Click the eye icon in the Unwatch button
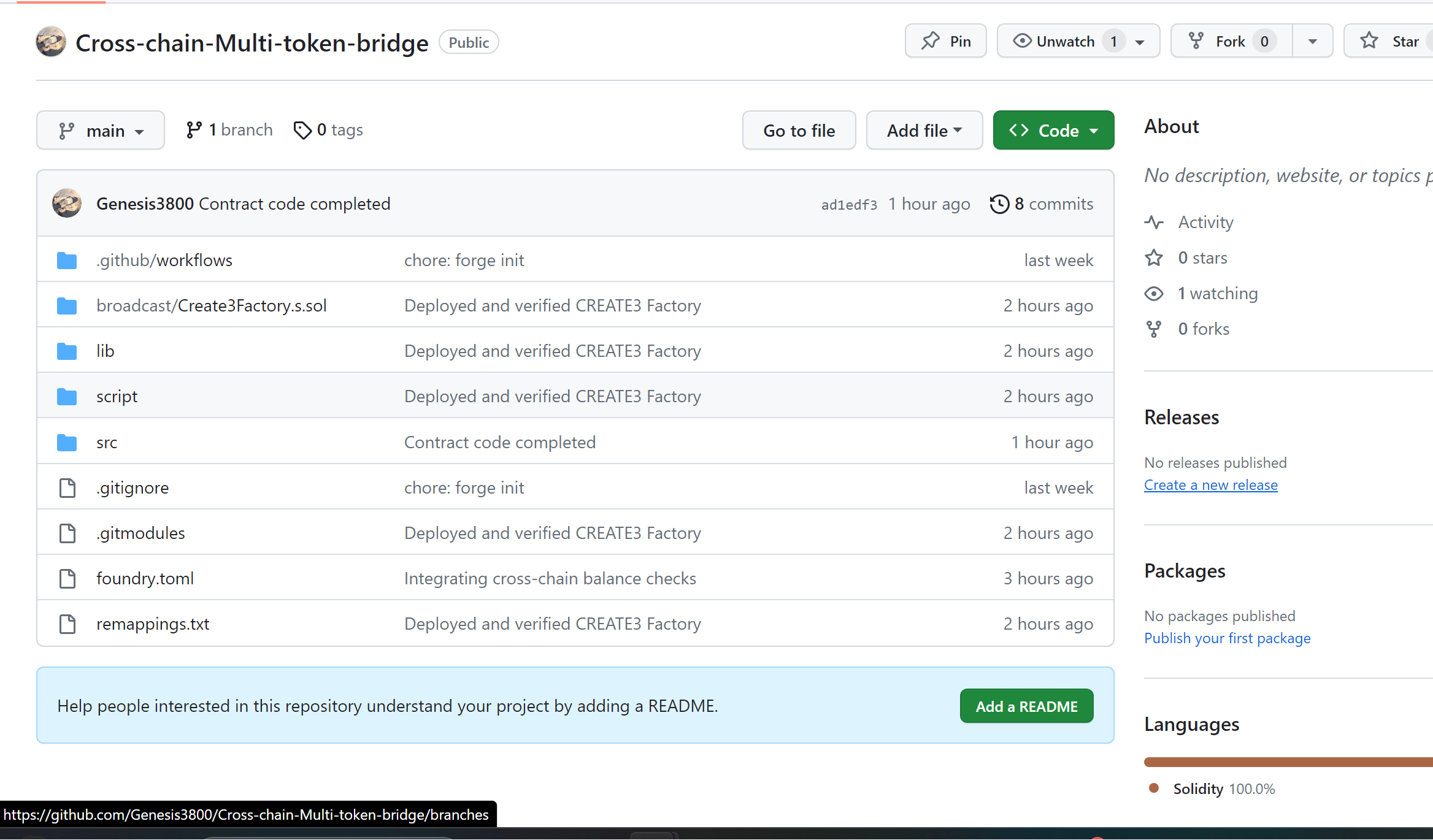Screen dimensions: 1433x840 click(1022, 41)
